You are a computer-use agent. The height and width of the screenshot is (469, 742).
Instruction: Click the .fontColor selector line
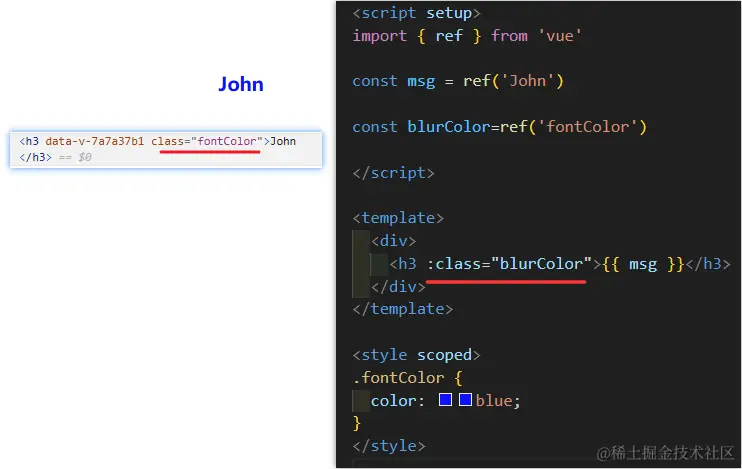tap(407, 378)
